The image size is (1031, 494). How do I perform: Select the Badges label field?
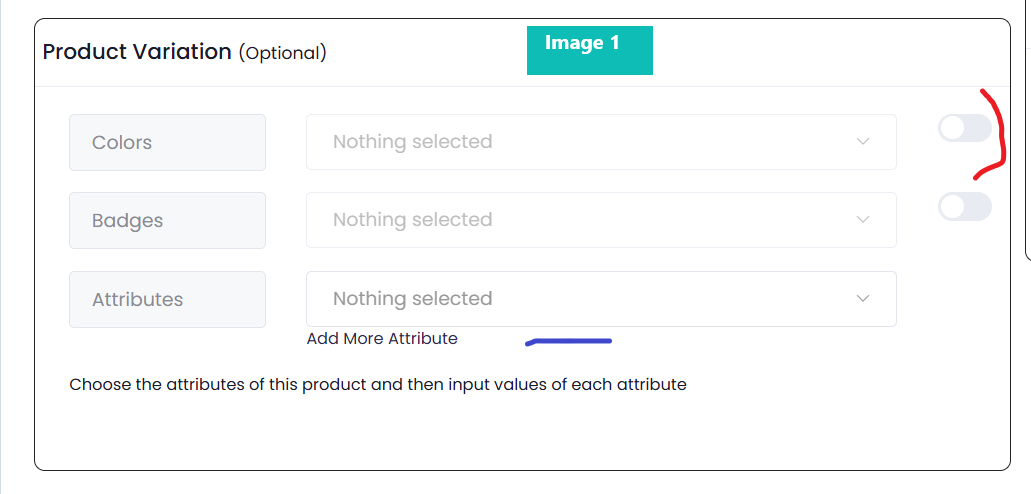pyautogui.click(x=168, y=220)
